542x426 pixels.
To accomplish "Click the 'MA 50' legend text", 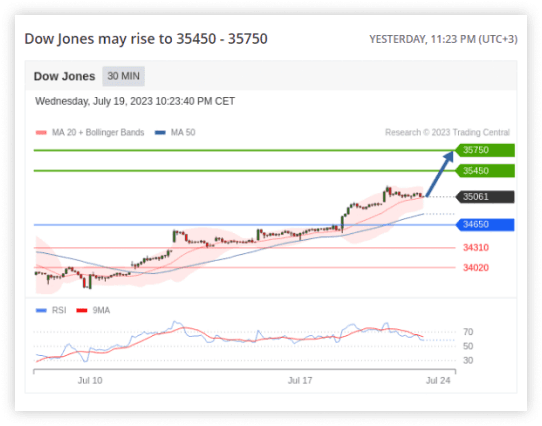I will pyautogui.click(x=183, y=132).
